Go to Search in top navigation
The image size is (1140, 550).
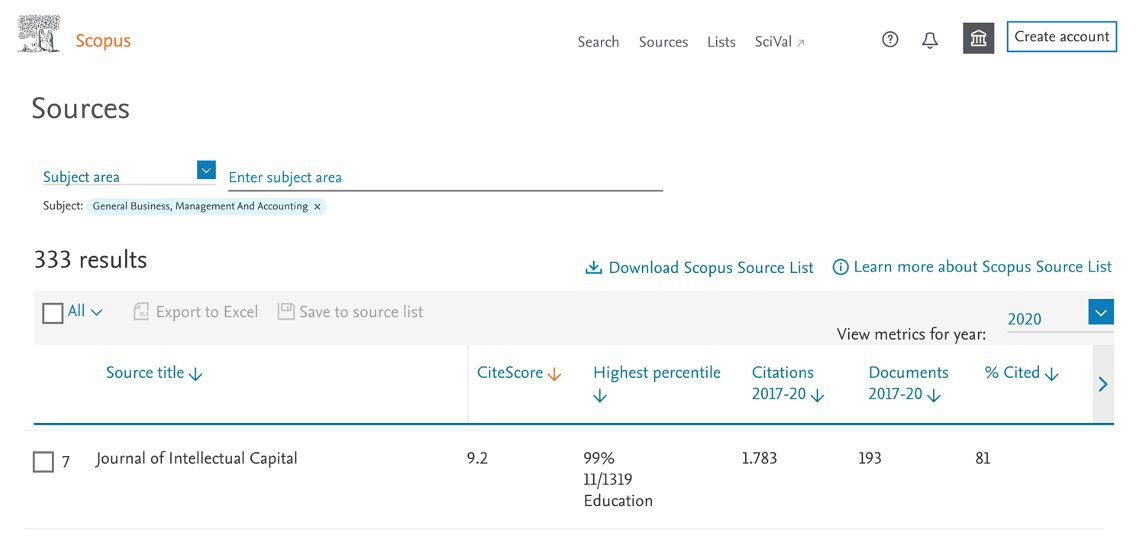pos(598,42)
